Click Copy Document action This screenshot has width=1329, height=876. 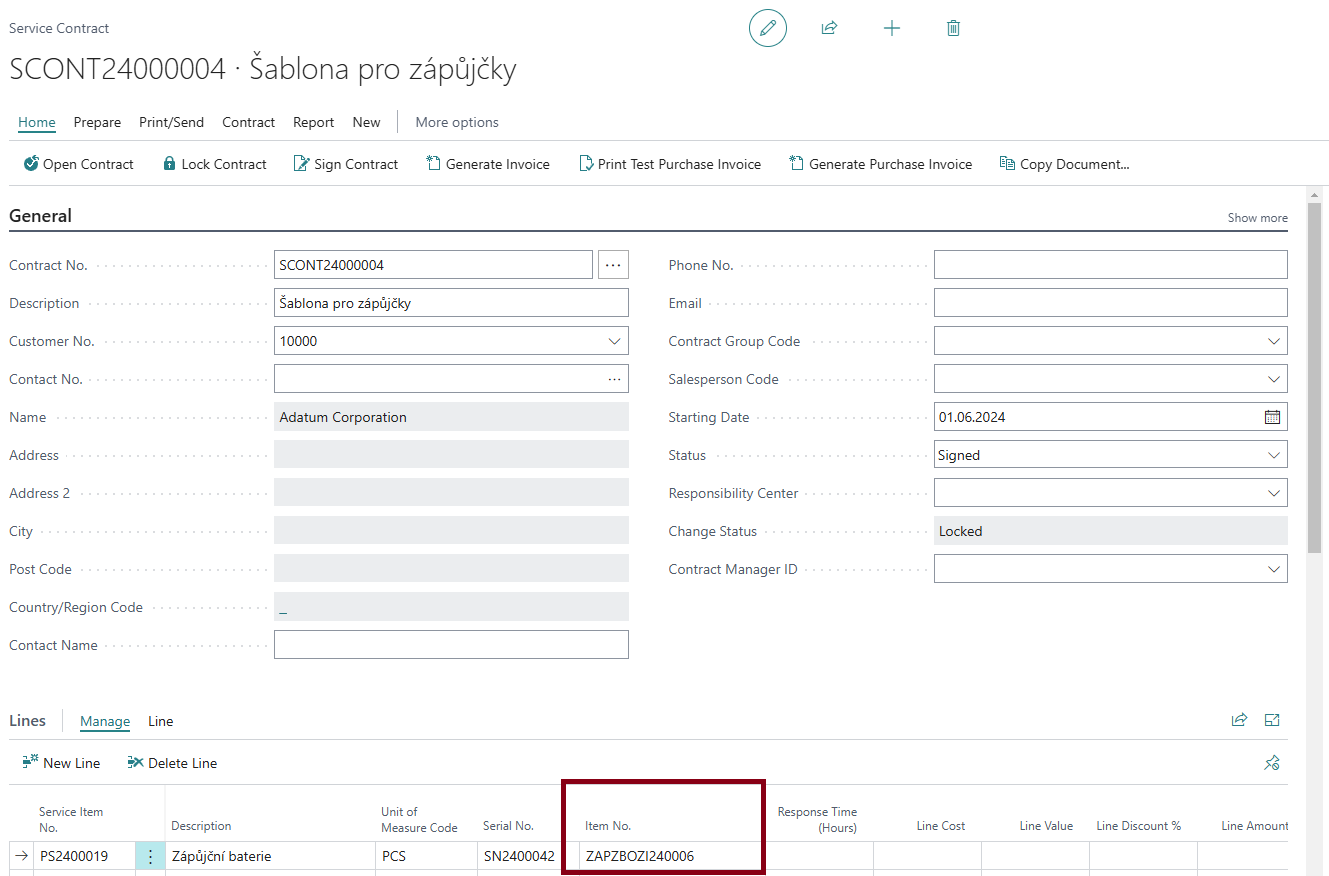pos(1065,164)
